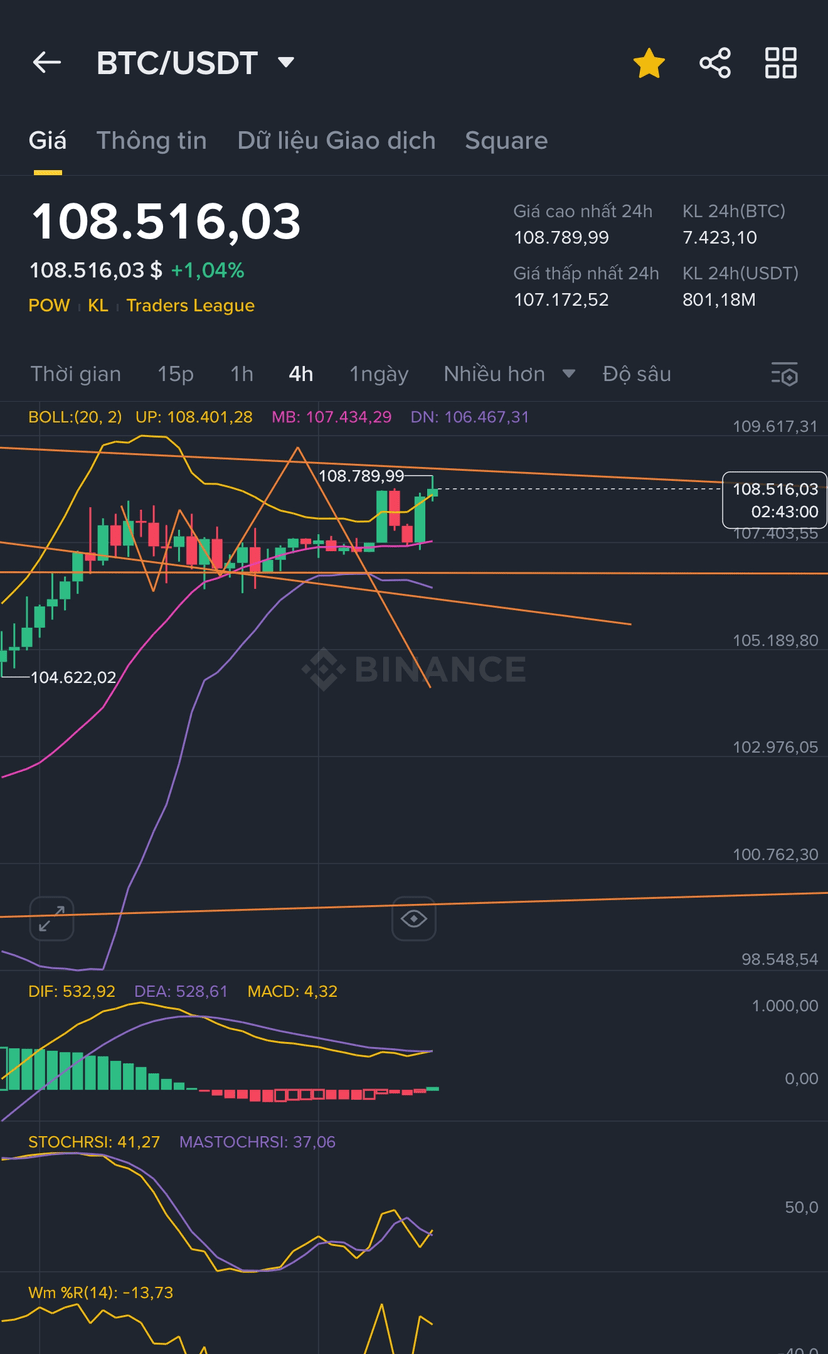The image size is (828, 1354).
Task: Tap the DEA: 528,61 label
Action: point(181,992)
